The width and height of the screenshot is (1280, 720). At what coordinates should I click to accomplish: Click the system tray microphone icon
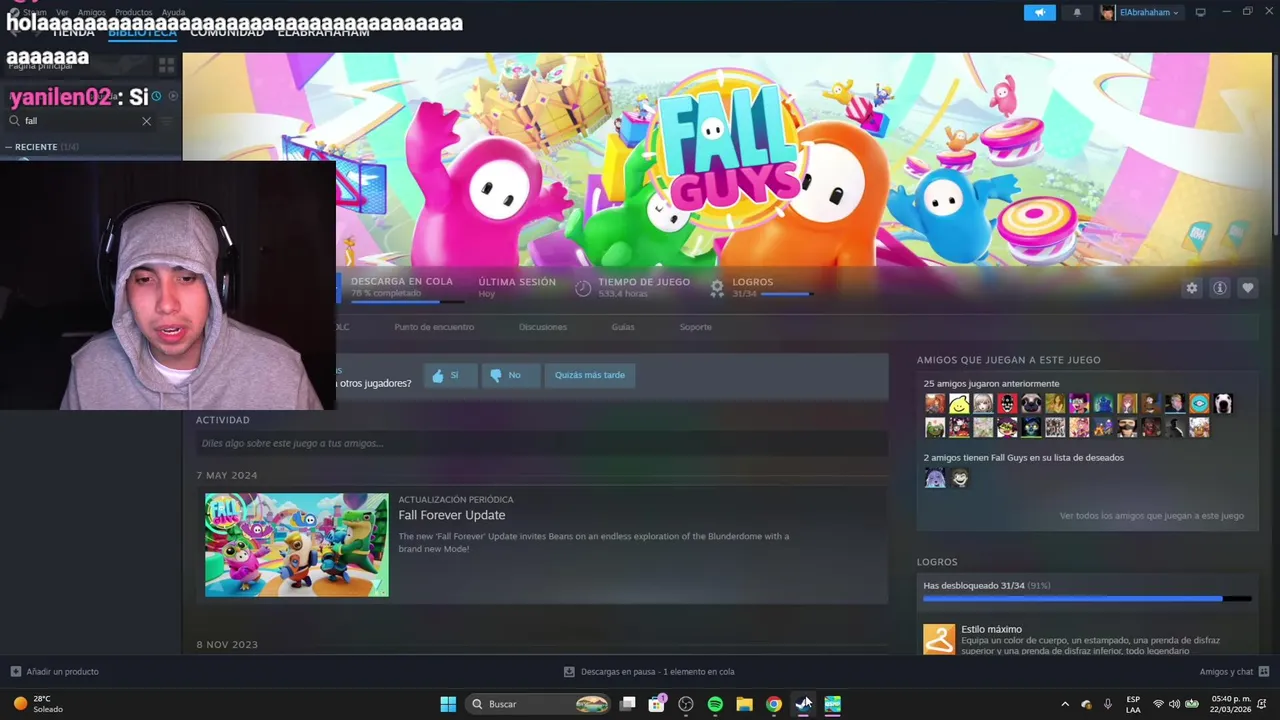click(1107, 704)
